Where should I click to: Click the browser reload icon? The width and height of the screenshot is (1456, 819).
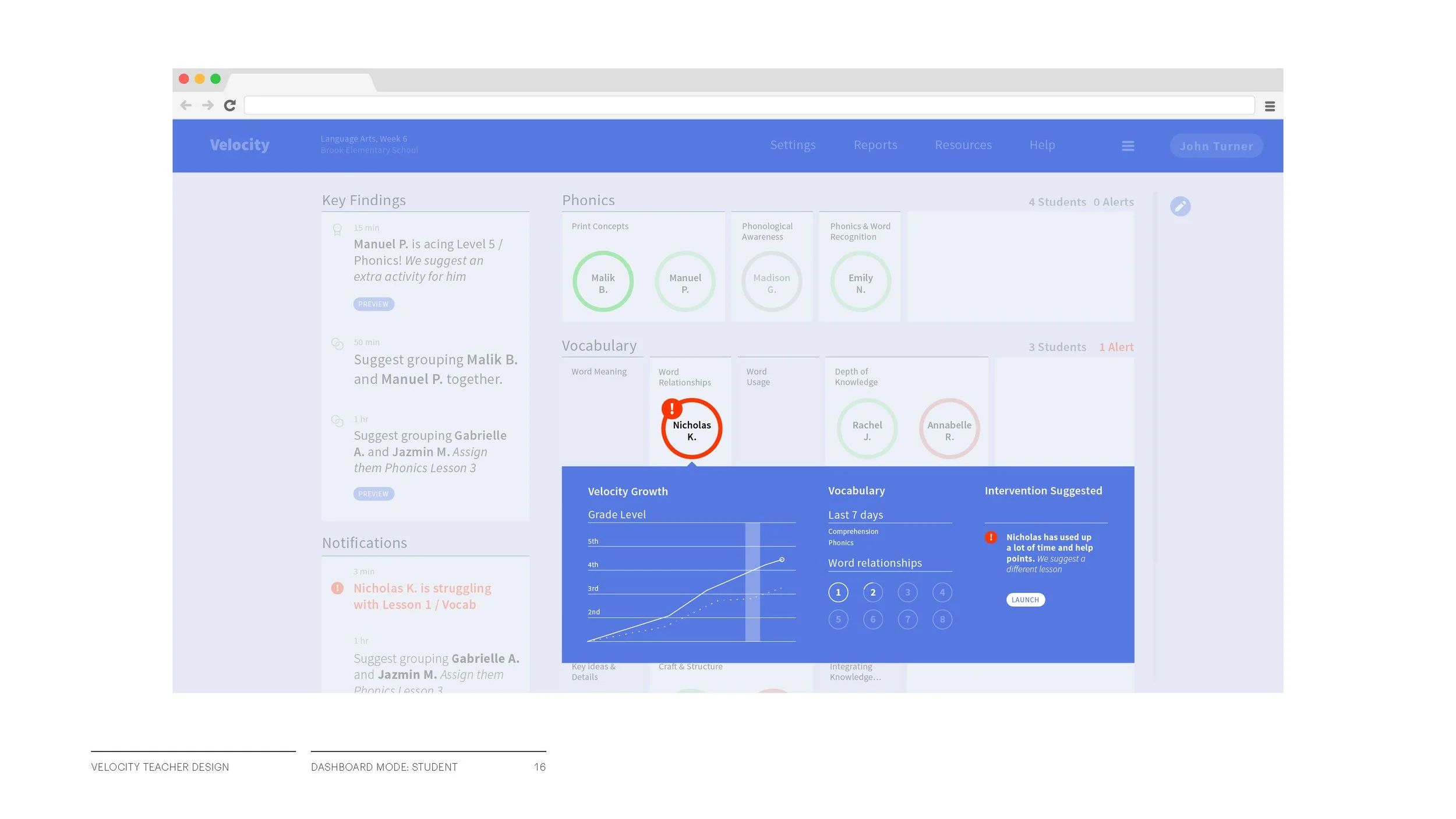[x=230, y=105]
